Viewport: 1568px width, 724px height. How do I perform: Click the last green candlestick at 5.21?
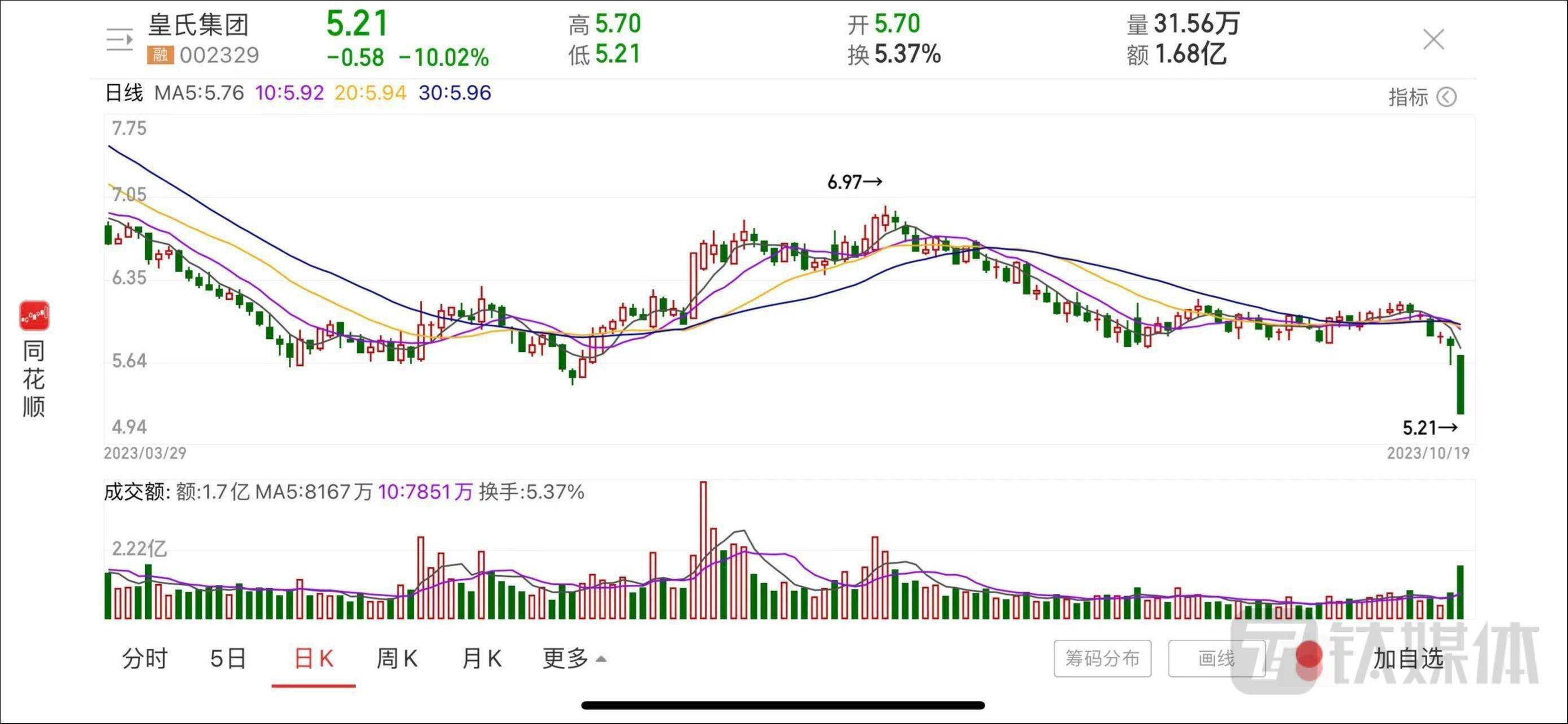[1459, 384]
